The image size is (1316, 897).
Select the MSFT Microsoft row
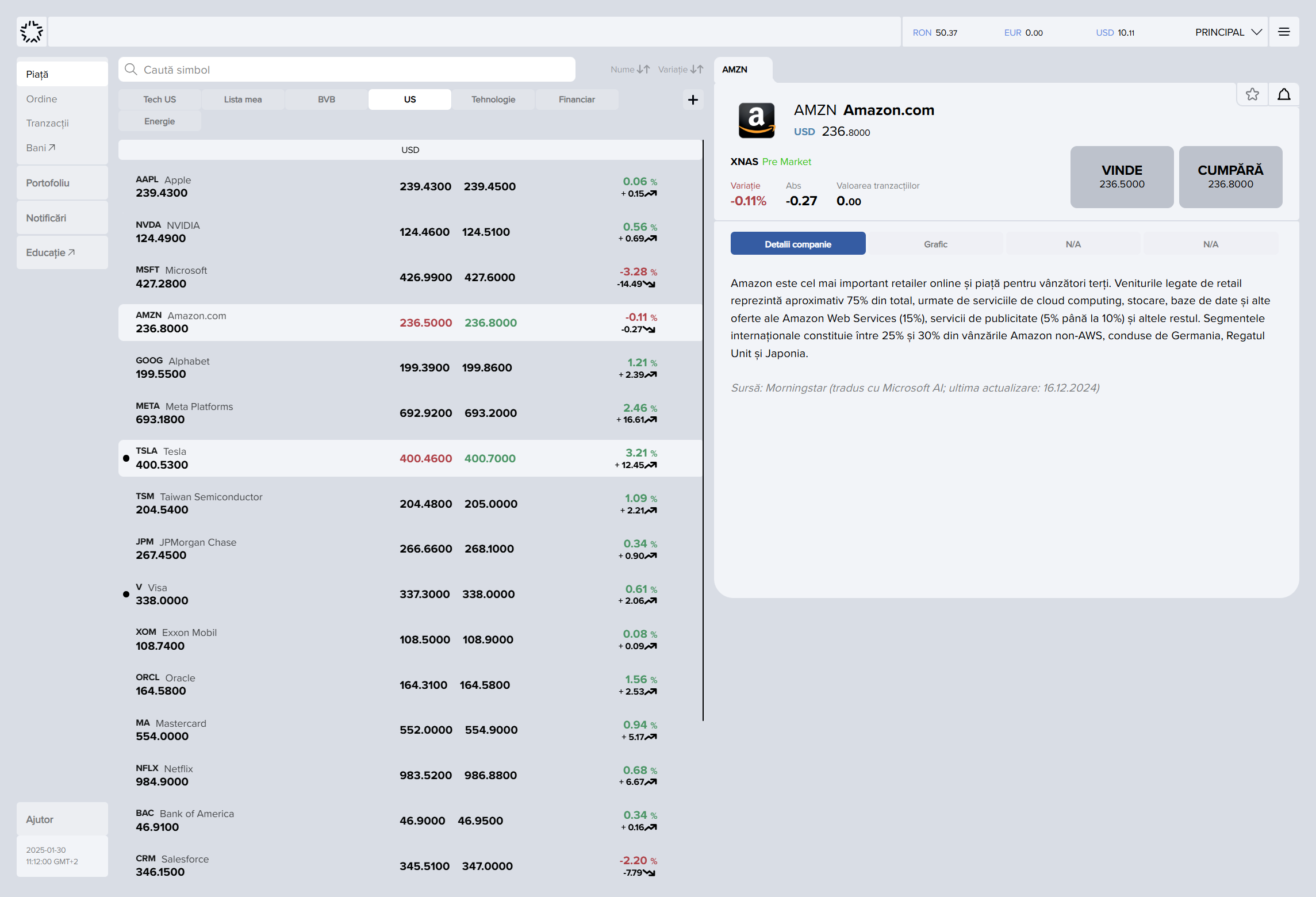pyautogui.click(x=410, y=277)
